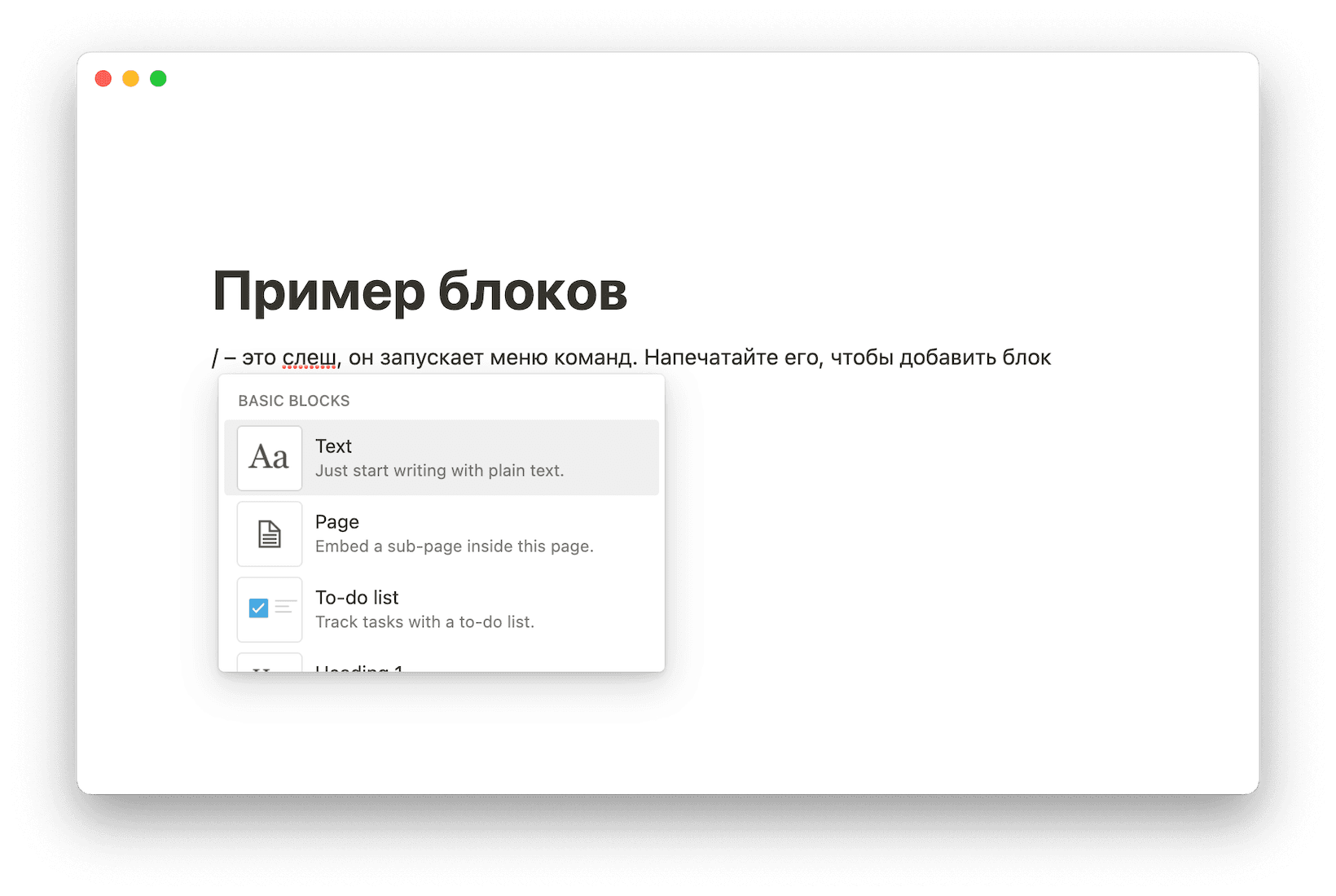Click the underlined word слеш
This screenshot has width=1336, height=896.
click(x=310, y=358)
